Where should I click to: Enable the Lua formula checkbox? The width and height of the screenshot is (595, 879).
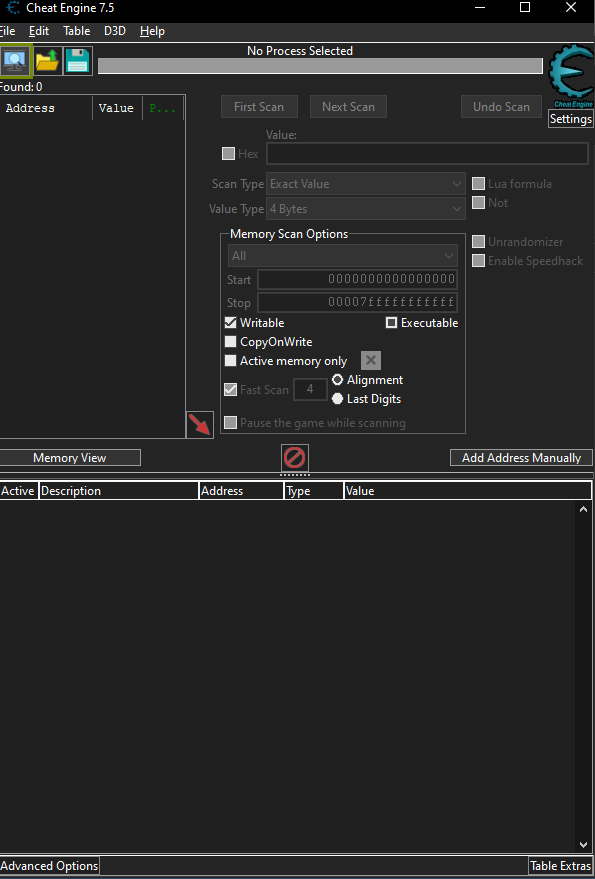click(478, 184)
